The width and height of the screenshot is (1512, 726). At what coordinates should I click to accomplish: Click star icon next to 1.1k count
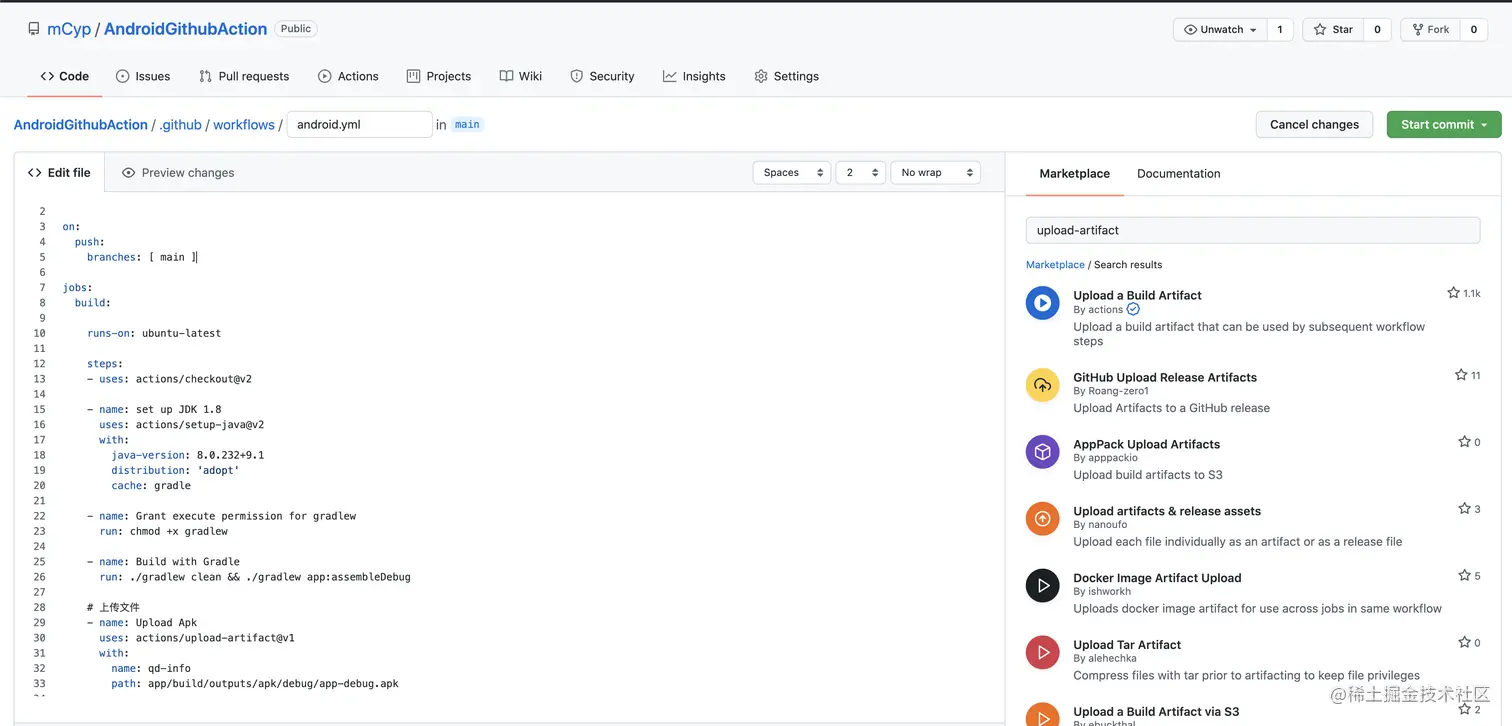click(x=1453, y=293)
